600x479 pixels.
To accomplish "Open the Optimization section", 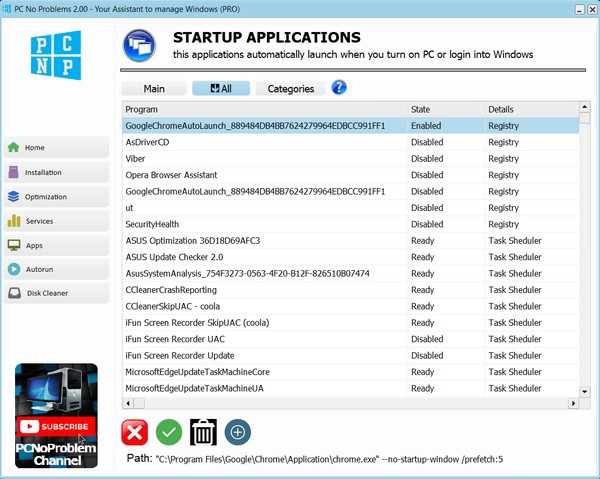I will click(x=56, y=197).
